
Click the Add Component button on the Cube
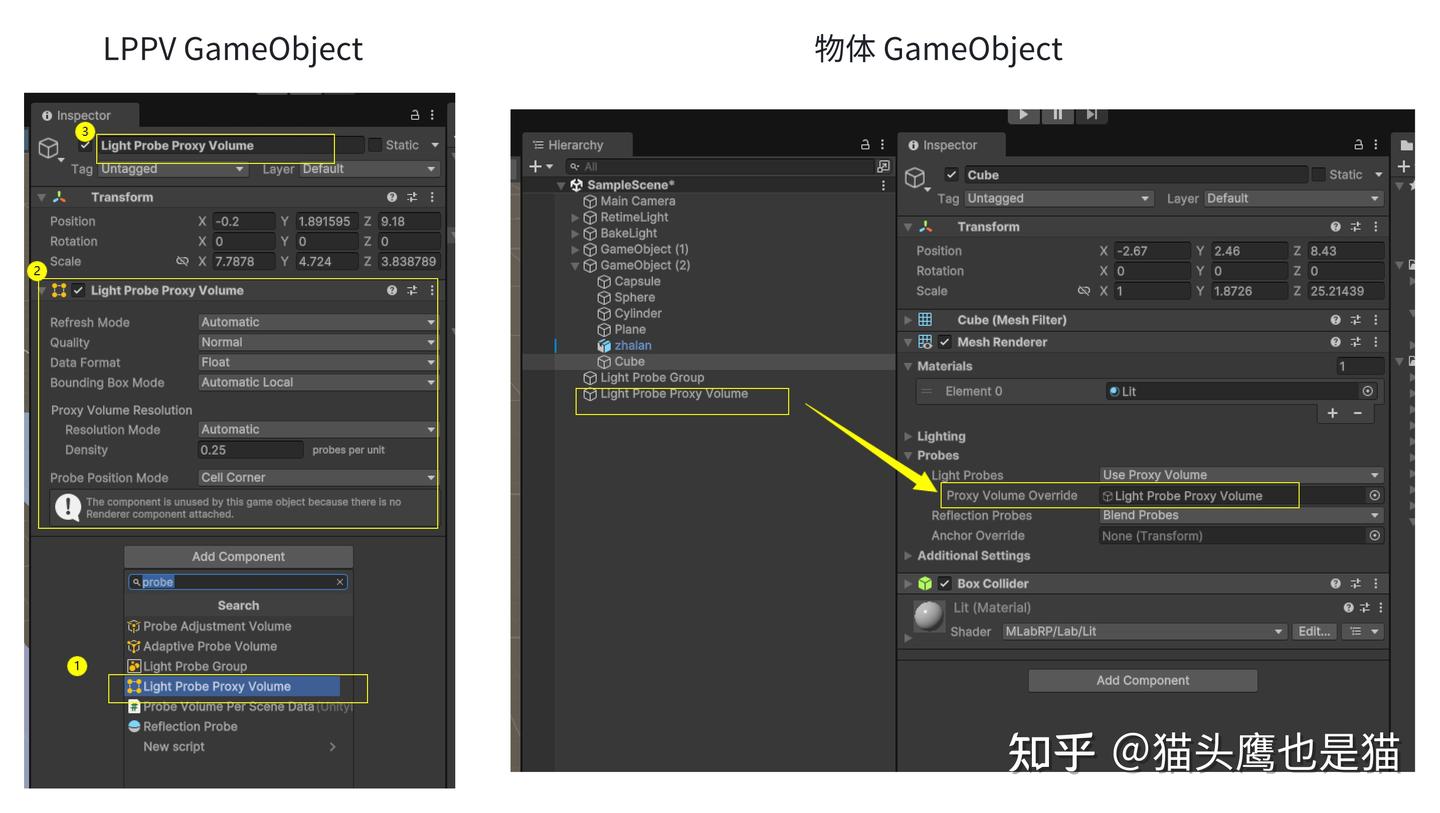coord(1142,680)
